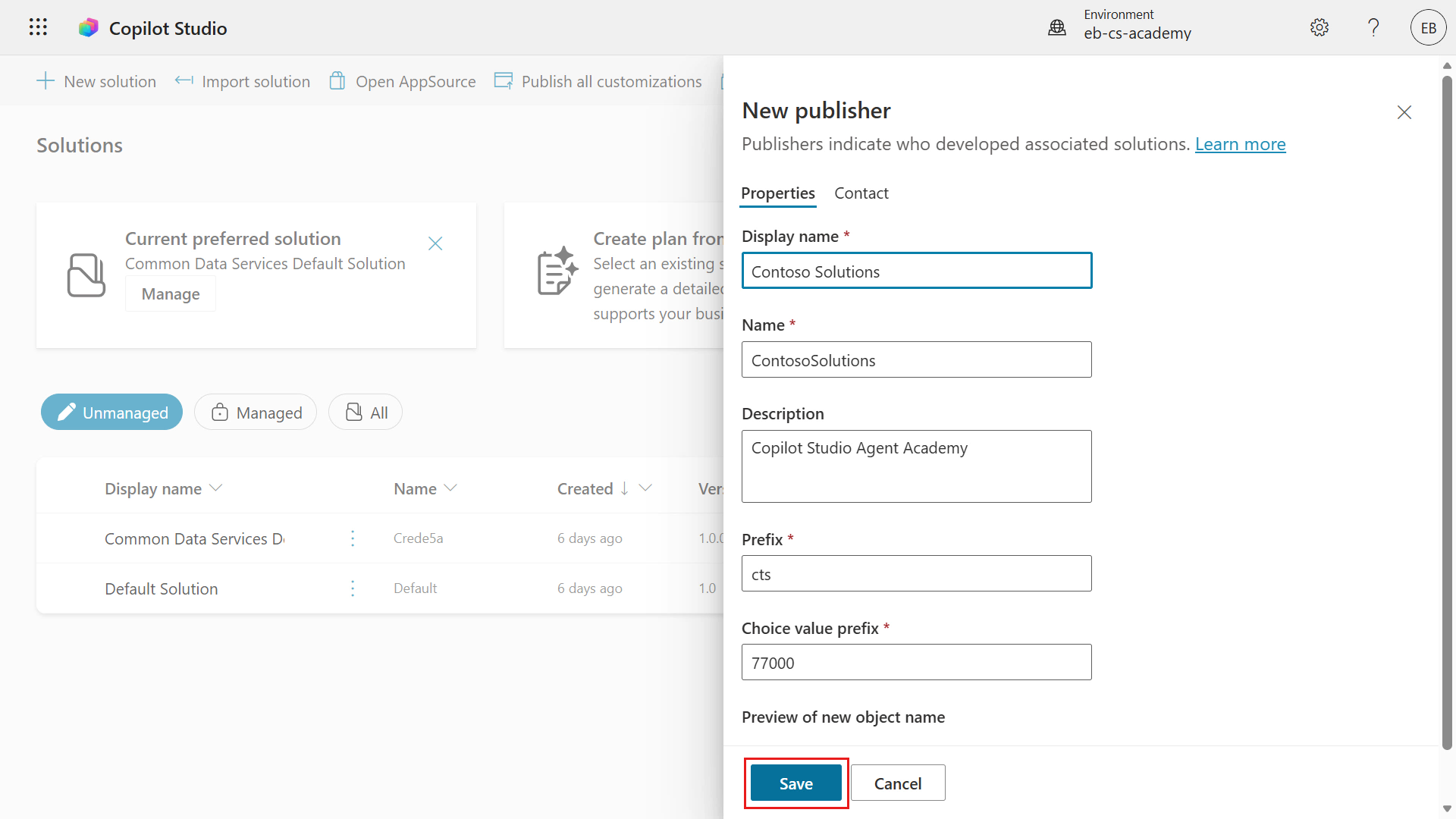Viewport: 1456px width, 819px height.
Task: Click the Created column sort arrow
Action: (624, 488)
